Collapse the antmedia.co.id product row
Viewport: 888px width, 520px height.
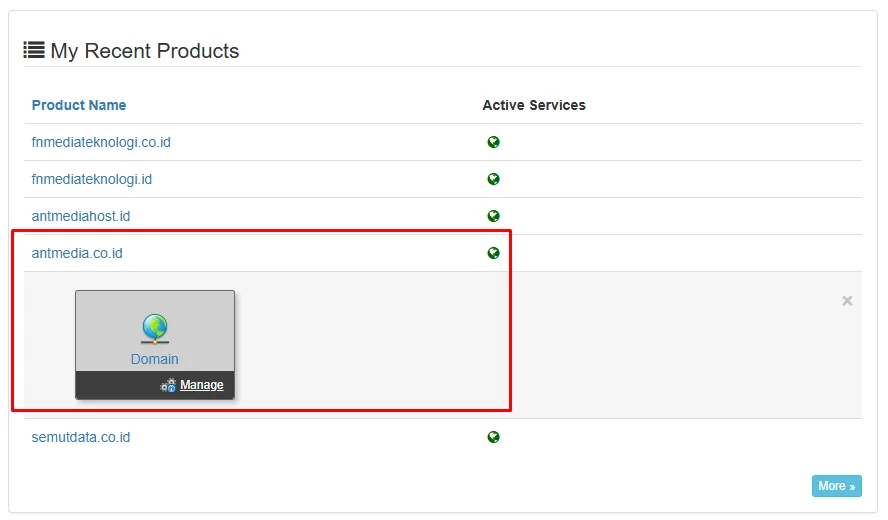(77, 253)
